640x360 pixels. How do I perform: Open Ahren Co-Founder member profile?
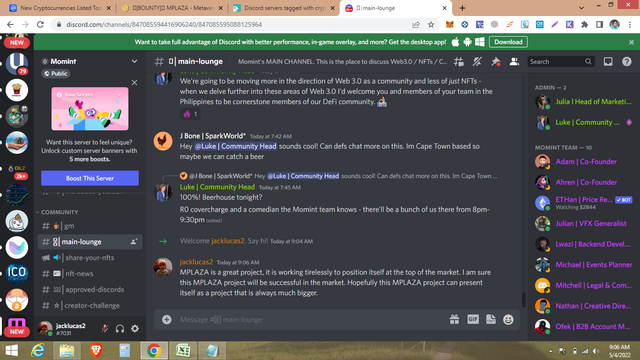(583, 182)
